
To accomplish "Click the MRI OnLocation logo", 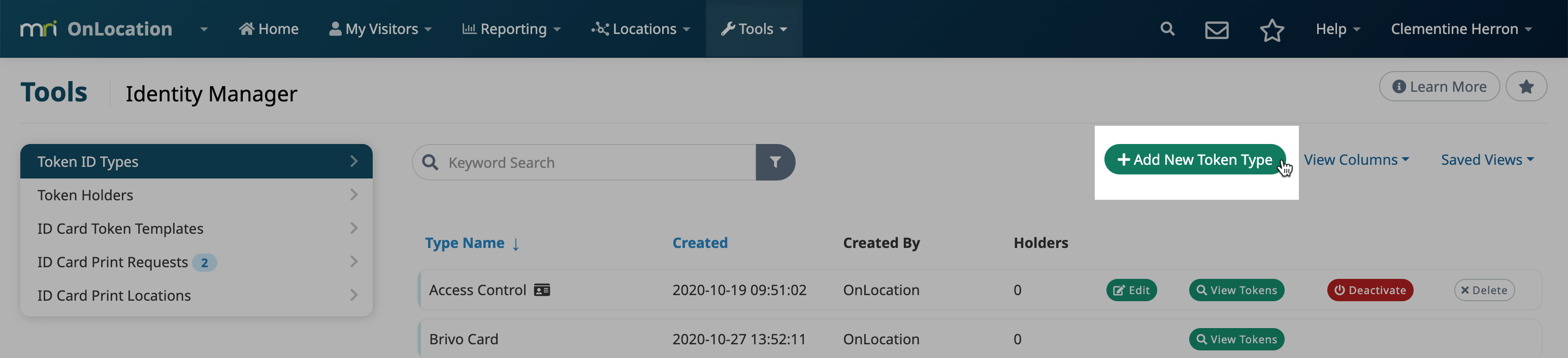I will 96,28.
